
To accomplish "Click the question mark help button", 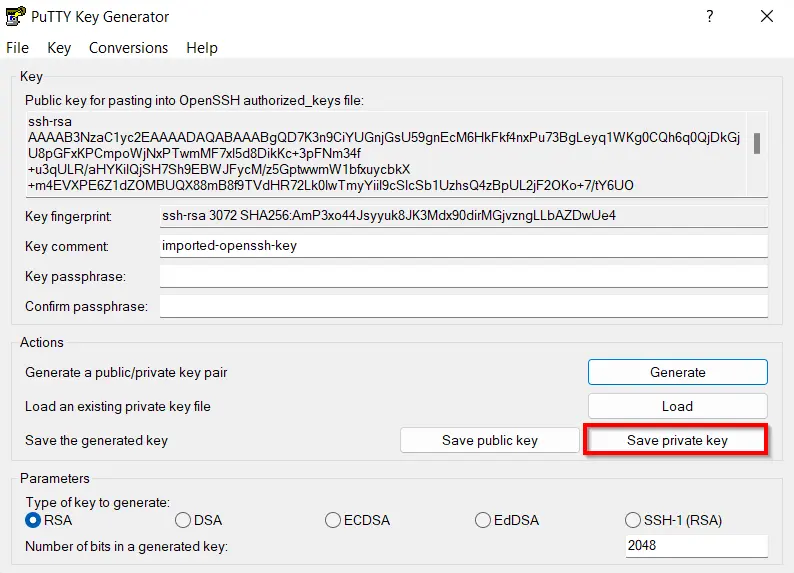I will (709, 16).
